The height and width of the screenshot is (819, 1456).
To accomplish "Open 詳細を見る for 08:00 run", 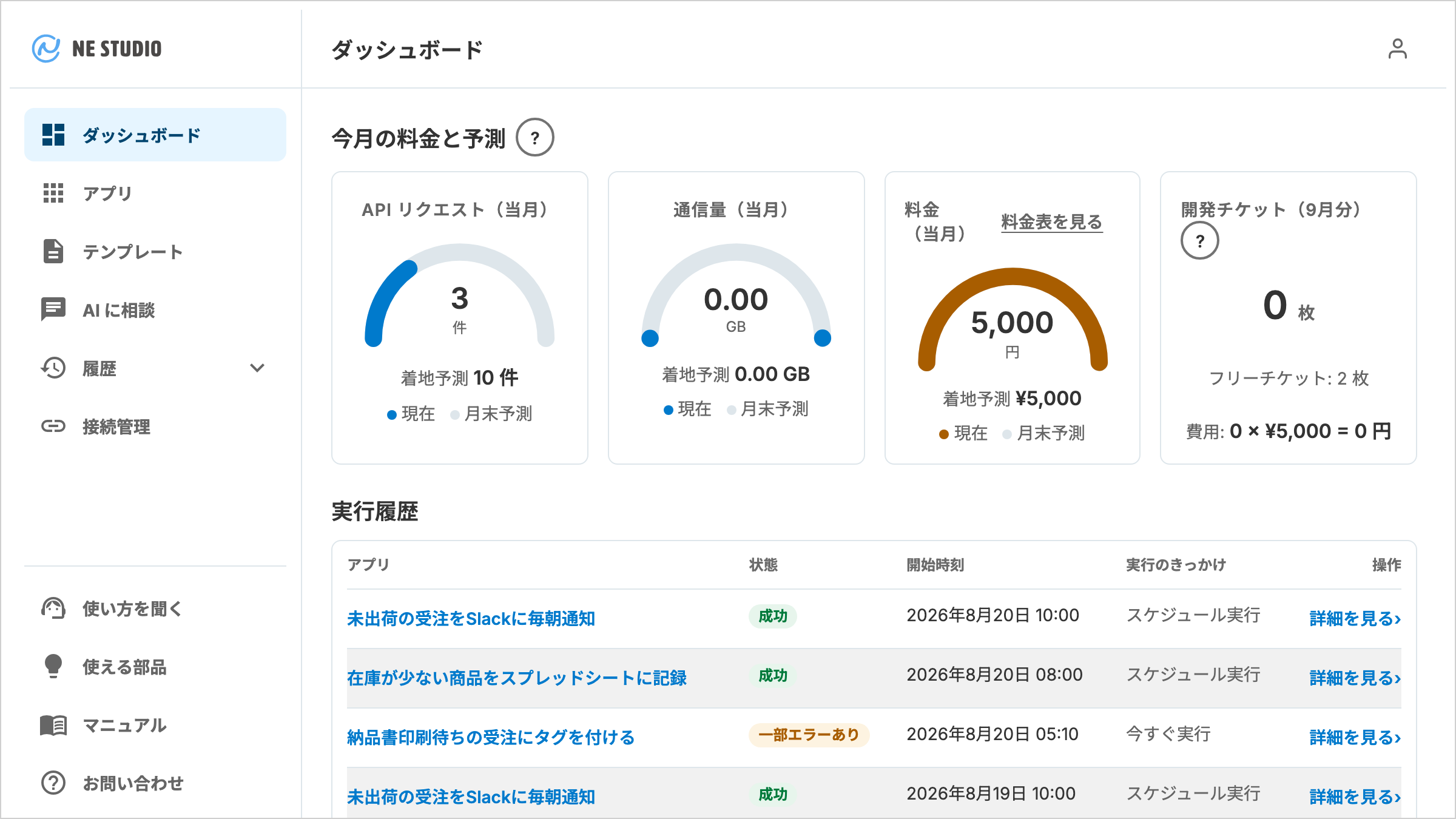I will [1355, 678].
